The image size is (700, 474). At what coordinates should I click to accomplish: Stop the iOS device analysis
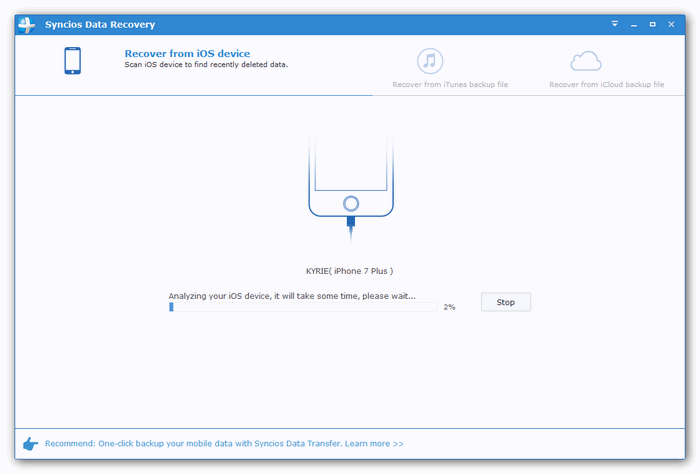pyautogui.click(x=505, y=302)
